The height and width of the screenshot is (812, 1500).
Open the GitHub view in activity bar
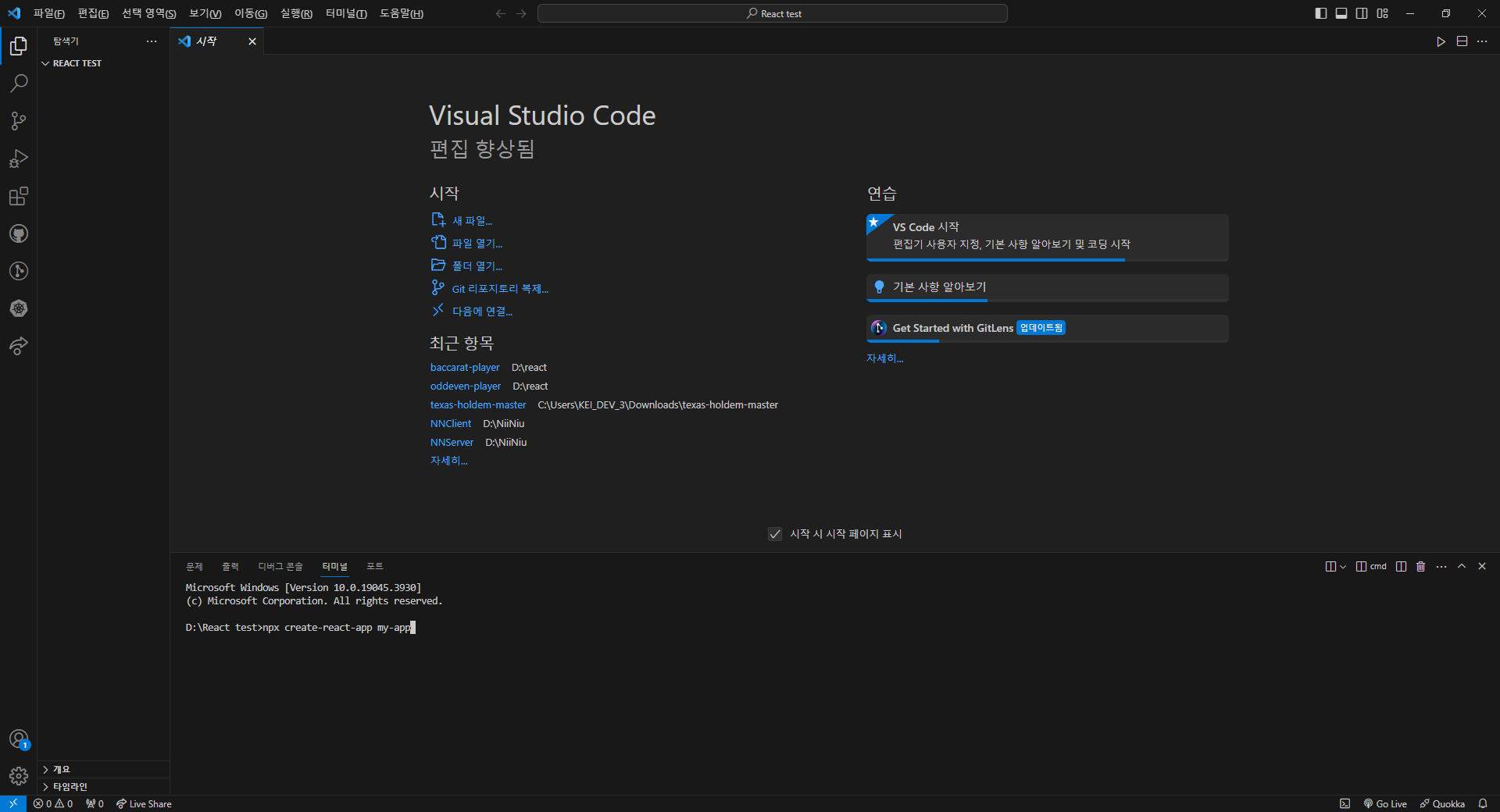(x=19, y=233)
